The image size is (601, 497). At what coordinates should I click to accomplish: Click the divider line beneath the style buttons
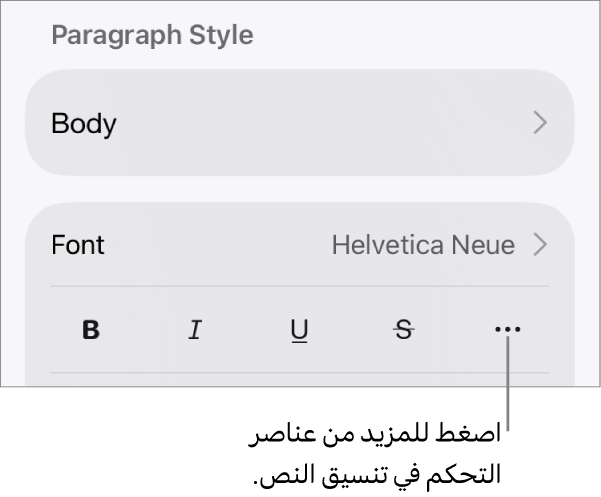pos(300,372)
